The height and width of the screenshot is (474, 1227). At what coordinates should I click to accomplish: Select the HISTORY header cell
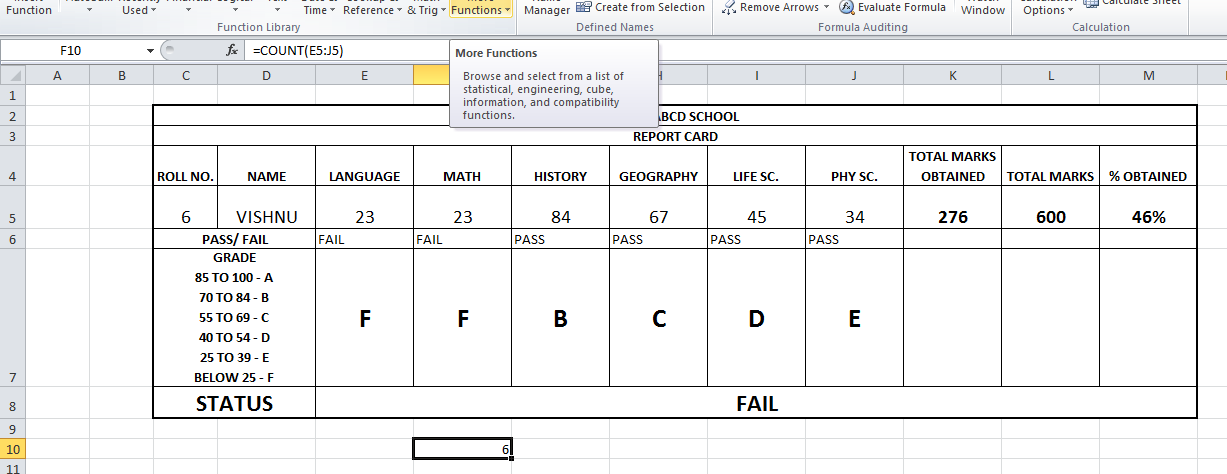pyautogui.click(x=560, y=166)
